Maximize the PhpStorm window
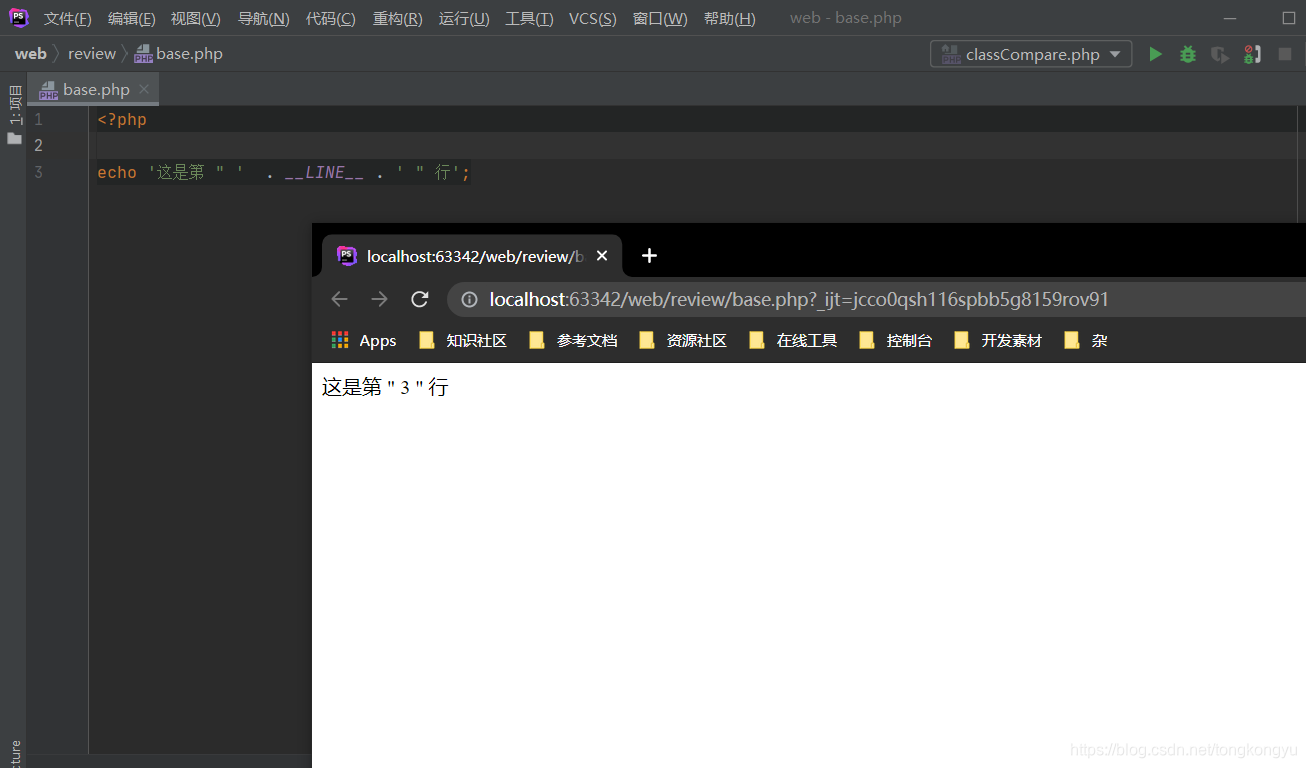The image size is (1306, 768). click(1288, 18)
